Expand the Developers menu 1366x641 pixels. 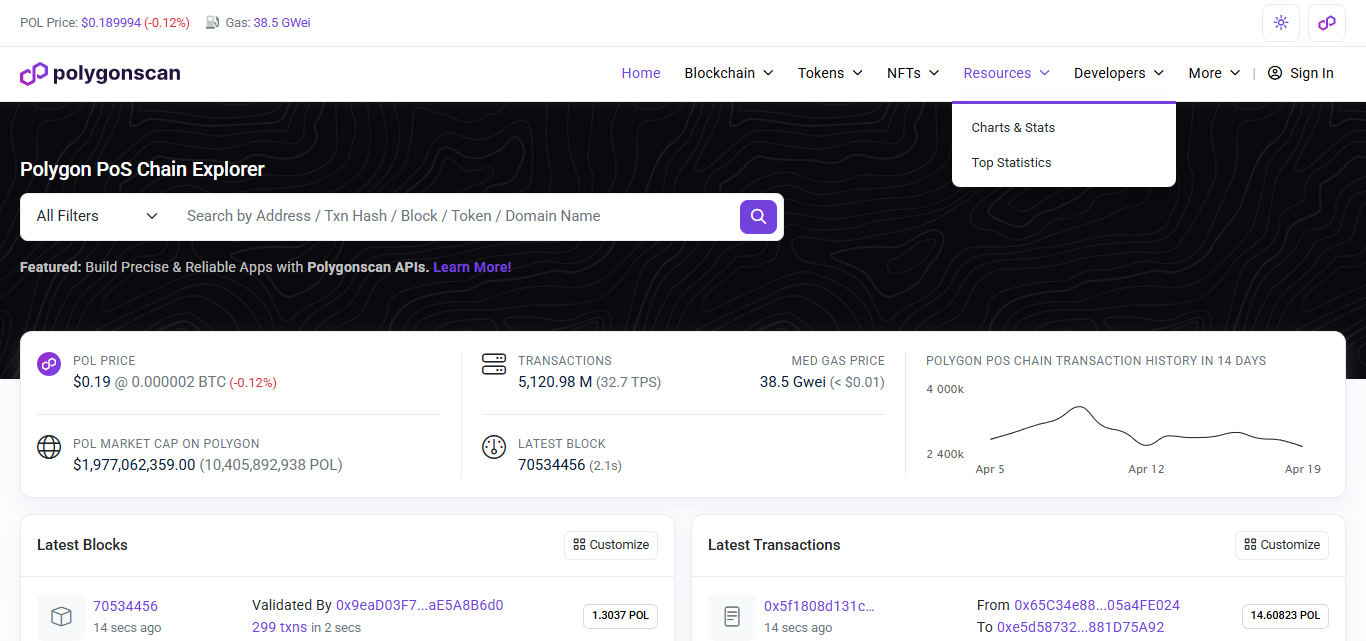tap(1119, 73)
